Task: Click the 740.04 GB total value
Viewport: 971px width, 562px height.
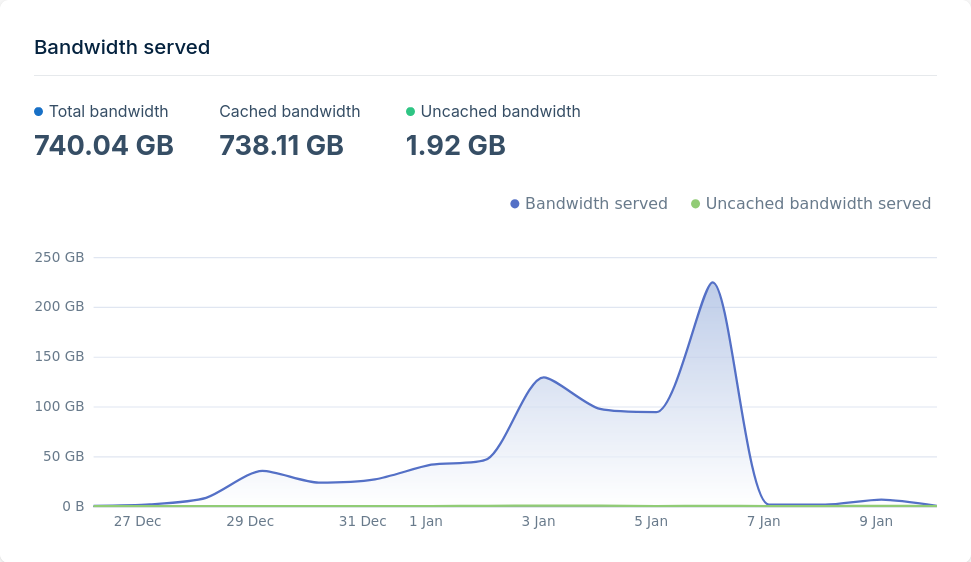Action: [x=104, y=146]
